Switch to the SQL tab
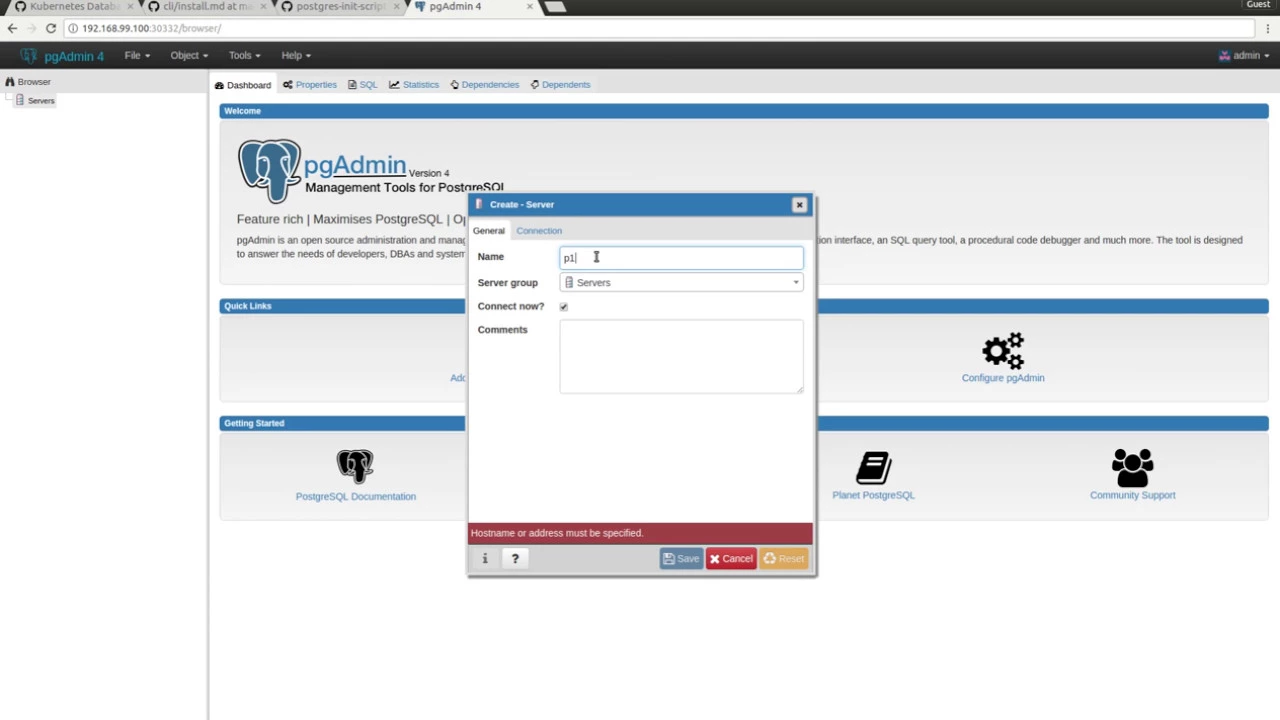 pos(363,85)
